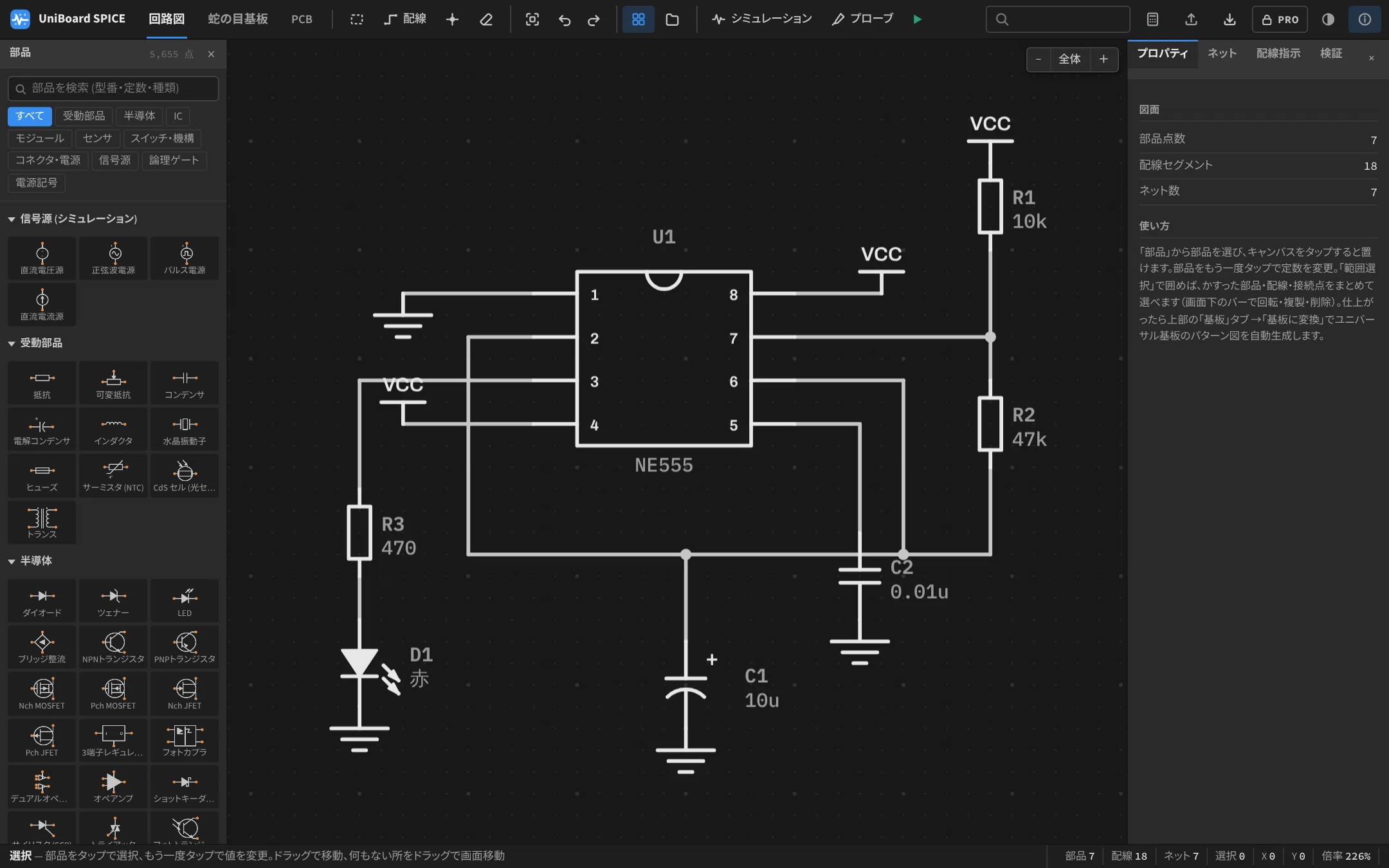The width and height of the screenshot is (1389, 868).
Task: Switch to the PCB tab
Action: click(302, 19)
